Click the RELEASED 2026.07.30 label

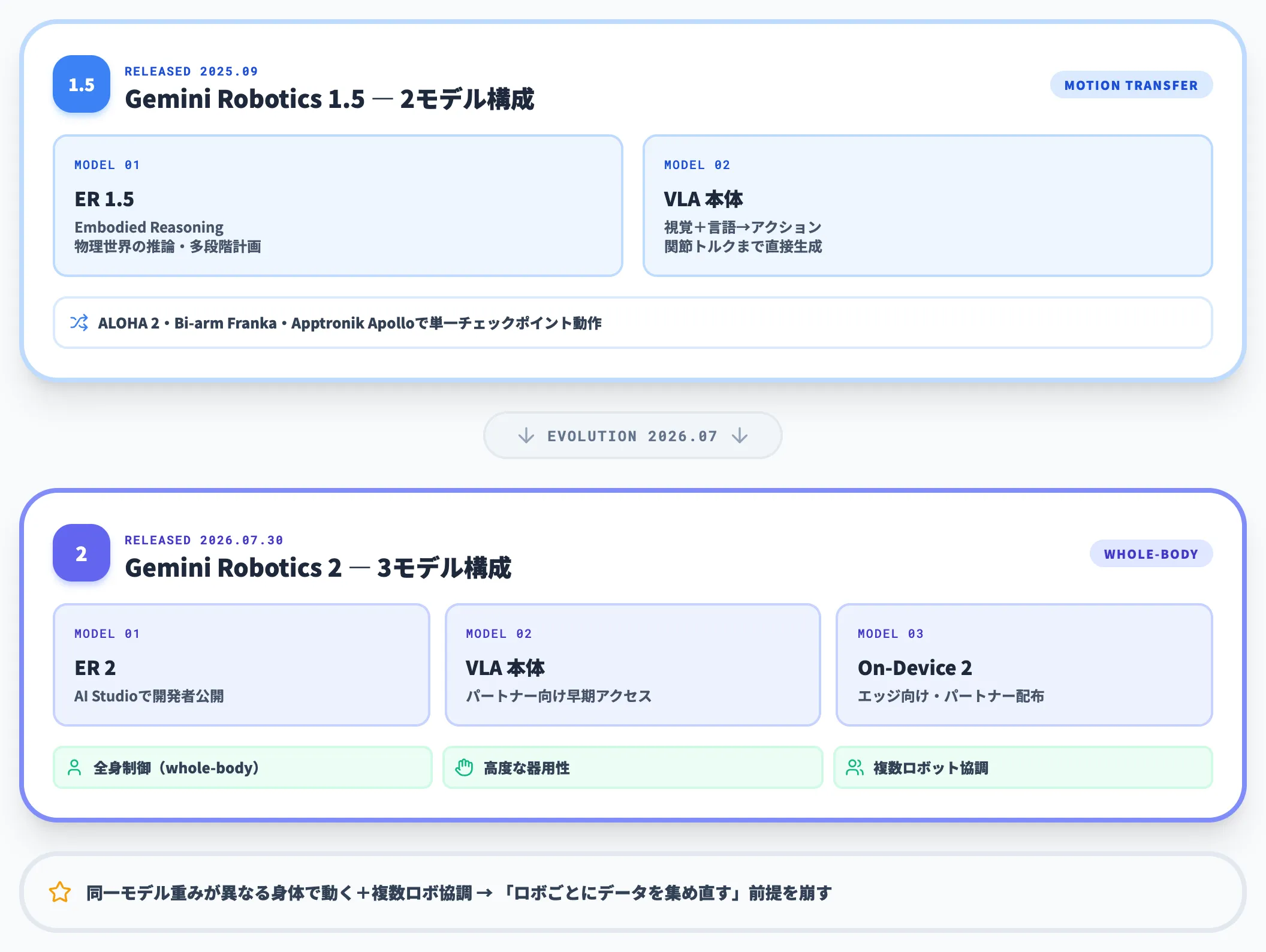(204, 540)
